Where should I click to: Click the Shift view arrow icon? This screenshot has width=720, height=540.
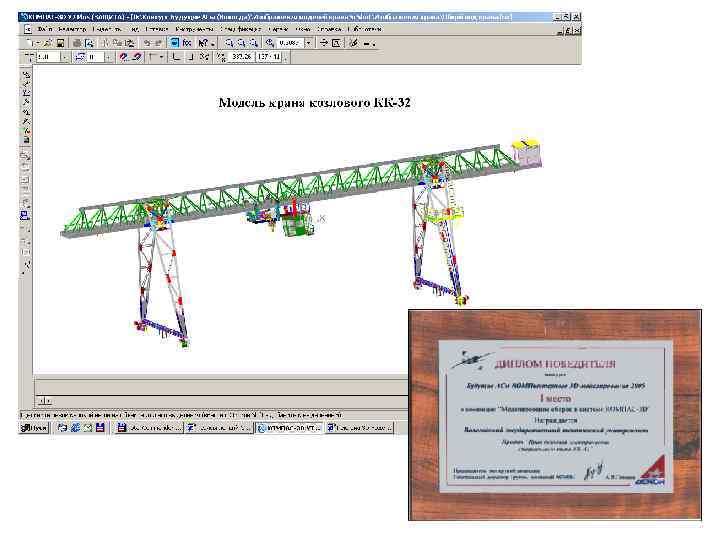pyautogui.click(x=324, y=43)
